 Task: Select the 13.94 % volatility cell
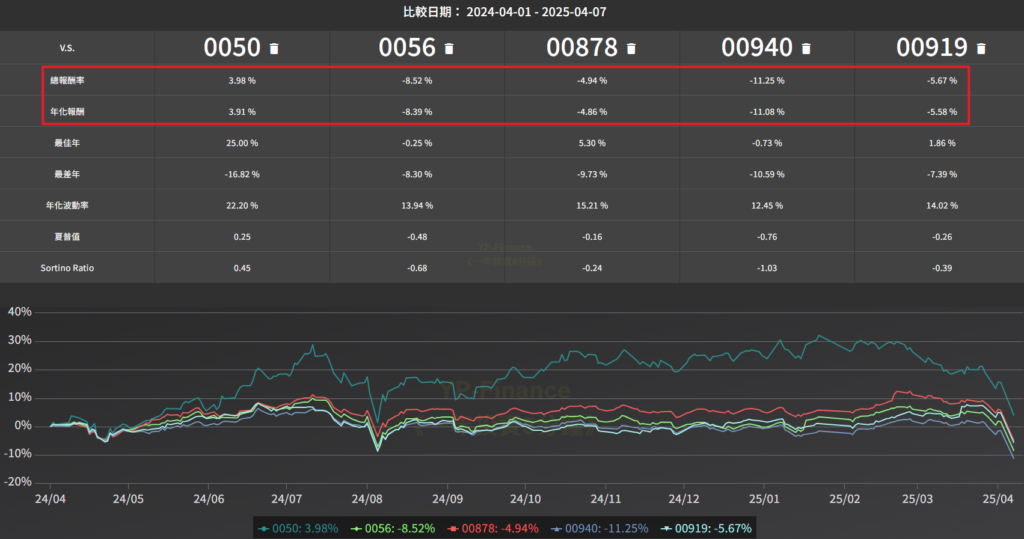click(417, 206)
